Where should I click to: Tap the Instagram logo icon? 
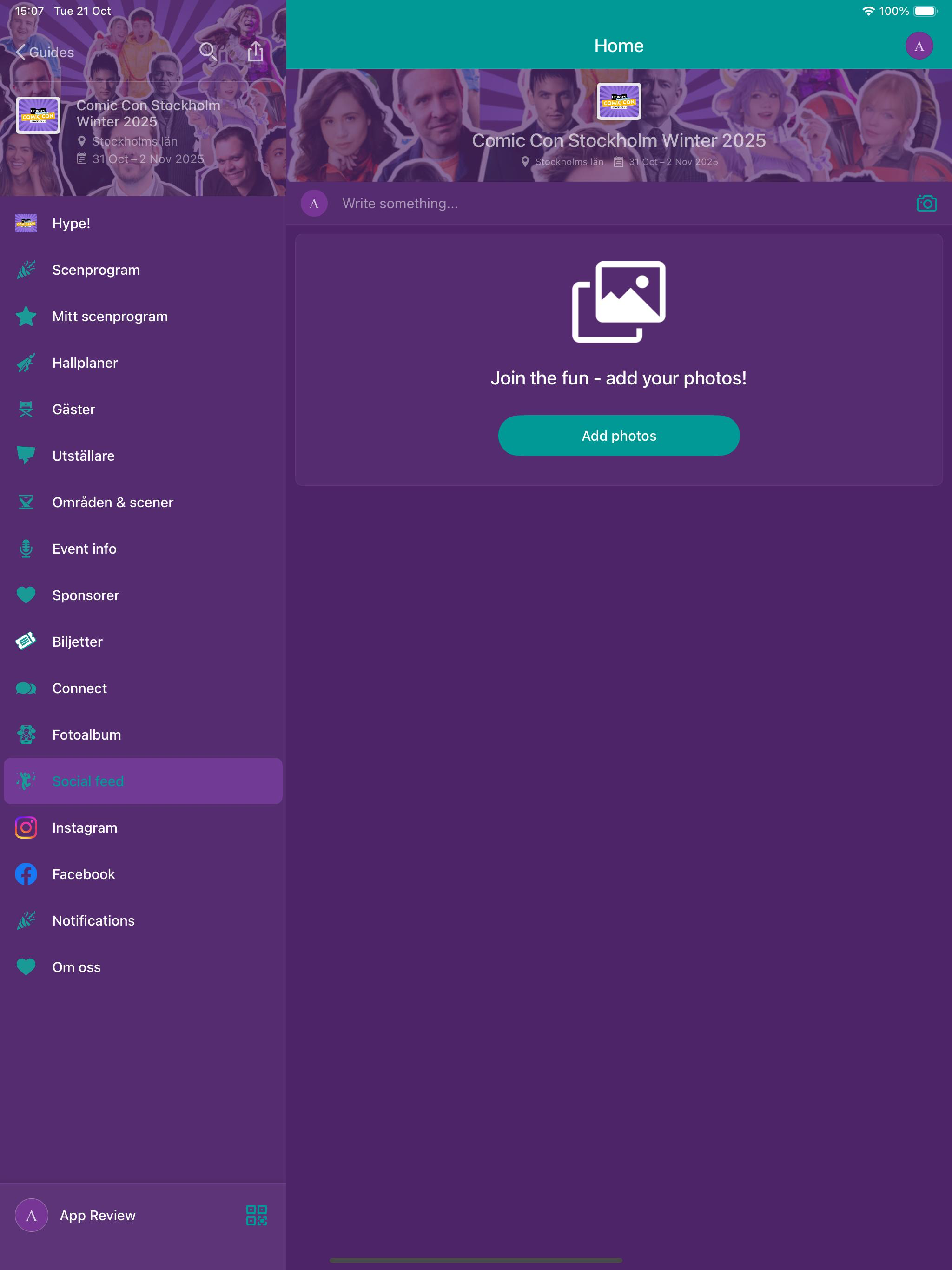click(x=26, y=827)
